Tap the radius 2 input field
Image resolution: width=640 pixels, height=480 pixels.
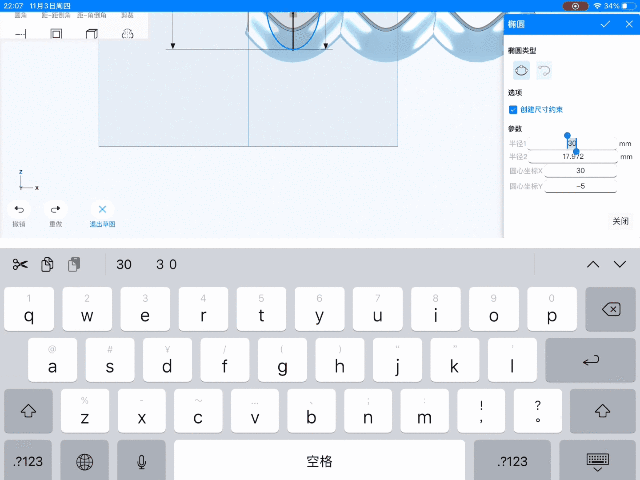pos(572,157)
